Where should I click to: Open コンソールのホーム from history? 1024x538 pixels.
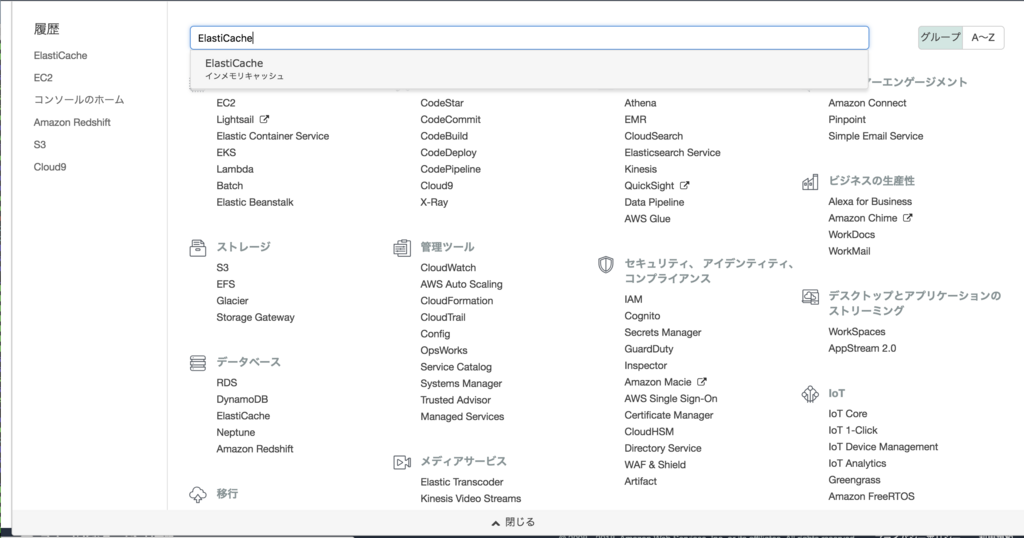click(x=79, y=100)
